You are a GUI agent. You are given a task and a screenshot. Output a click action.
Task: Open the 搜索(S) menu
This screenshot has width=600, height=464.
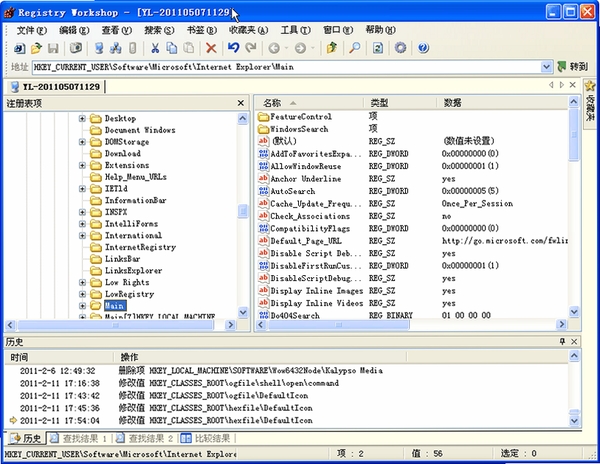159,30
